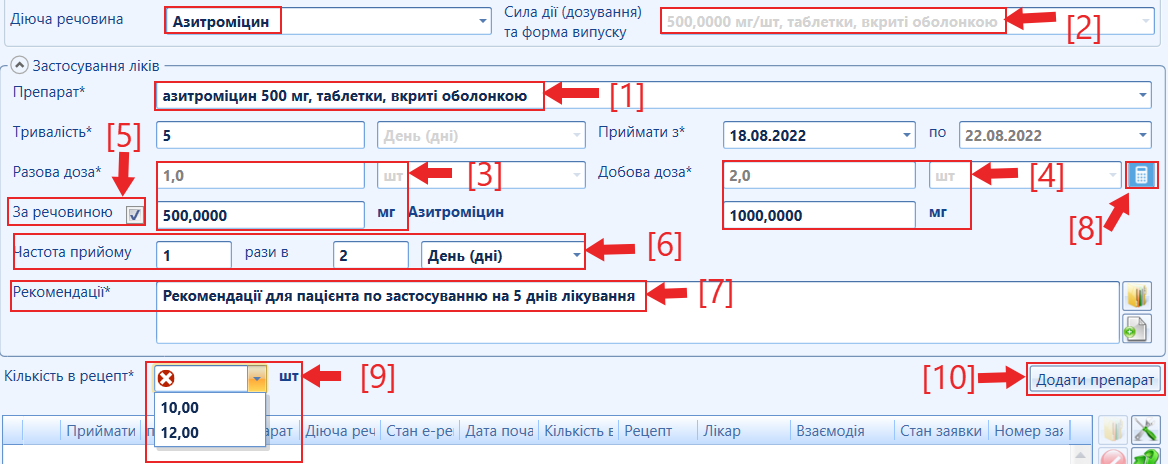The height and width of the screenshot is (464, 1168).
Task: Click 'Рецепт' column header
Action: (x=658, y=430)
